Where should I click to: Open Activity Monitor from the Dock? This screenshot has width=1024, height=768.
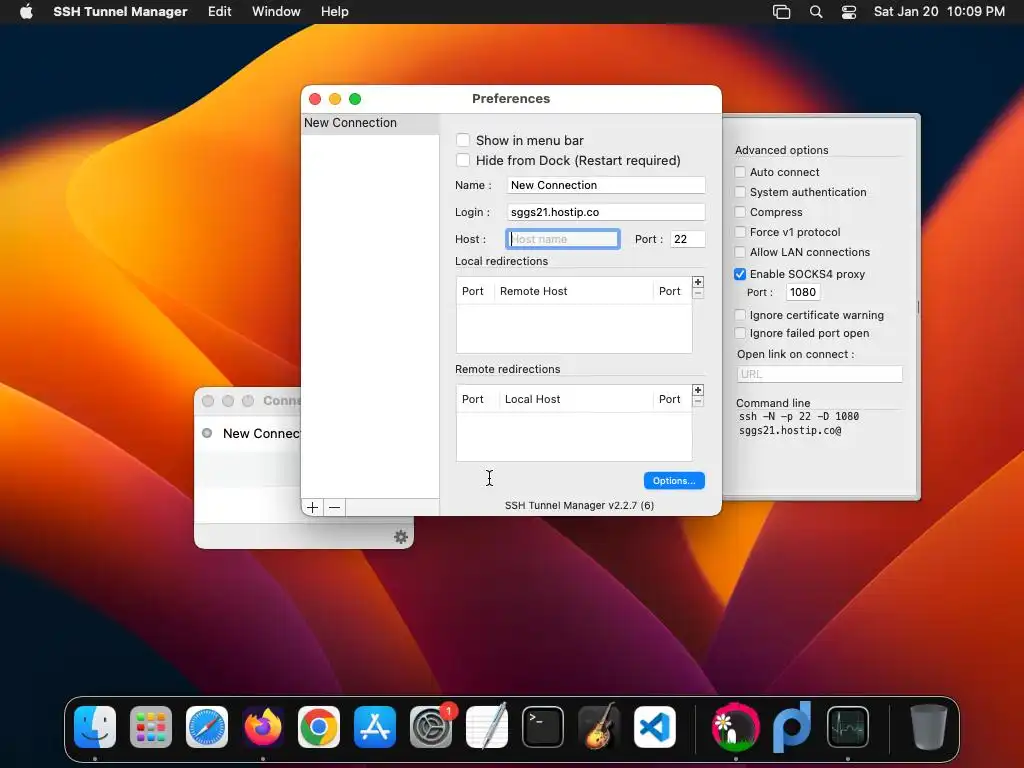[848, 727]
